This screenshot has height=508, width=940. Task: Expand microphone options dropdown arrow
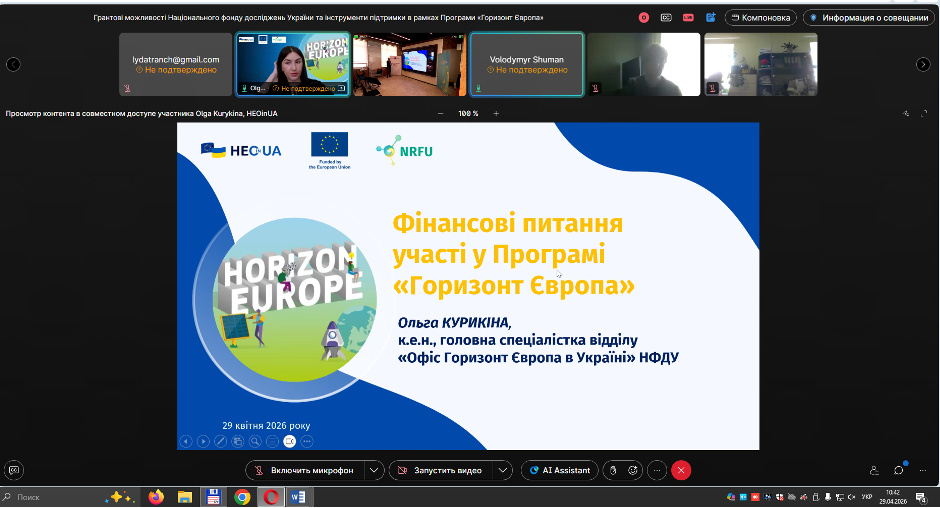[x=373, y=470]
